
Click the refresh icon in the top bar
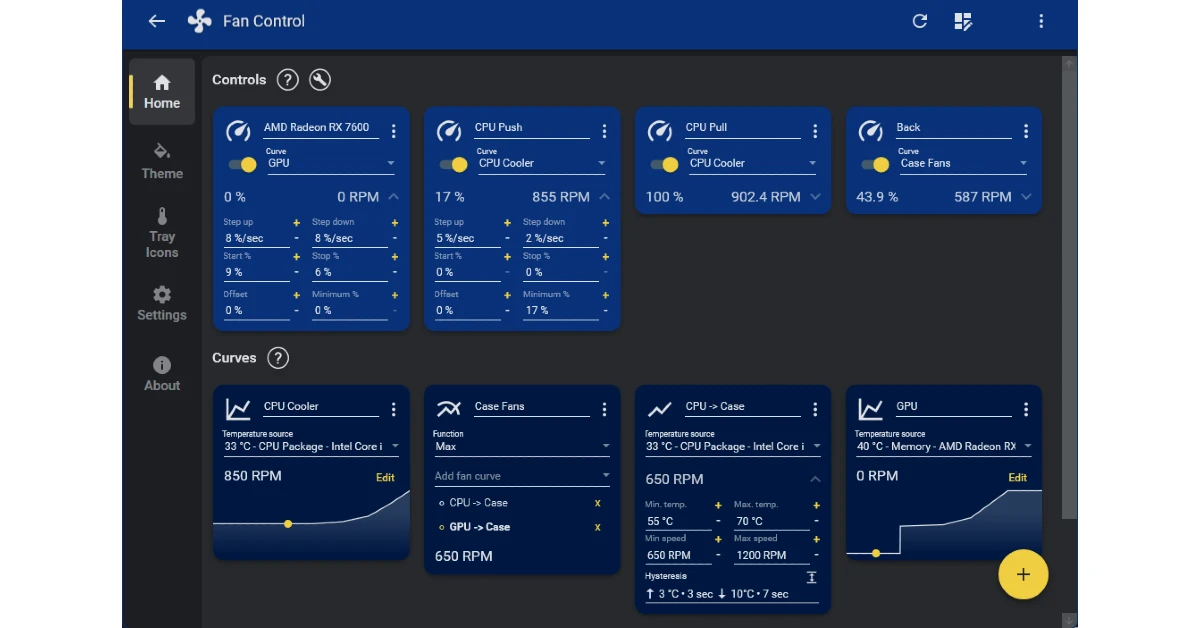tap(919, 20)
